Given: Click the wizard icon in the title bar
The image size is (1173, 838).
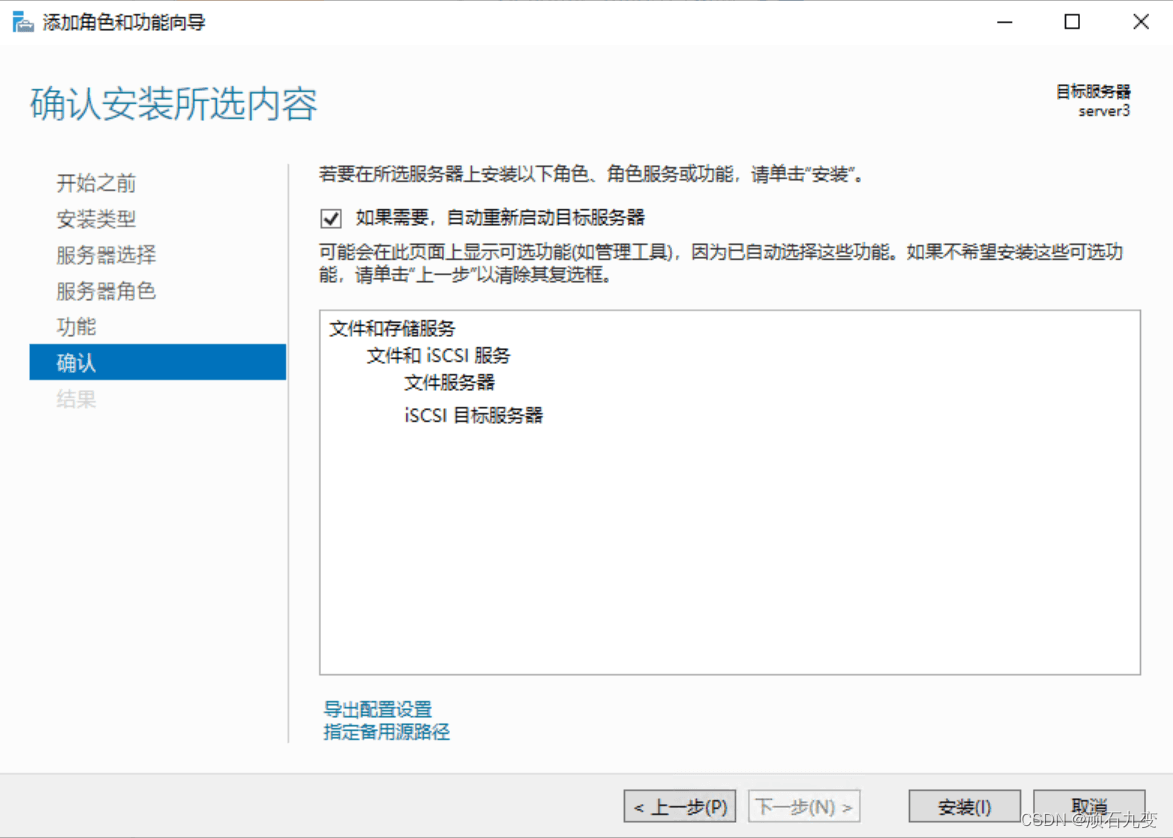Looking at the screenshot, I should click(23, 22).
